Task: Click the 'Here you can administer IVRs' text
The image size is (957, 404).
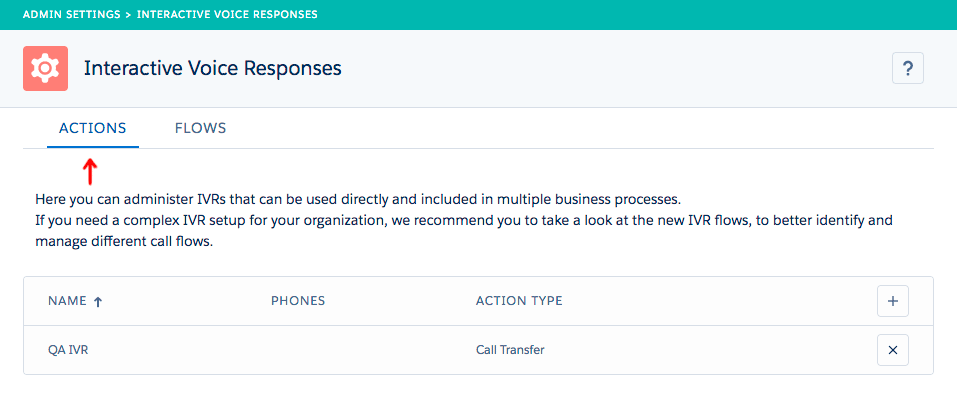Action: (x=358, y=198)
